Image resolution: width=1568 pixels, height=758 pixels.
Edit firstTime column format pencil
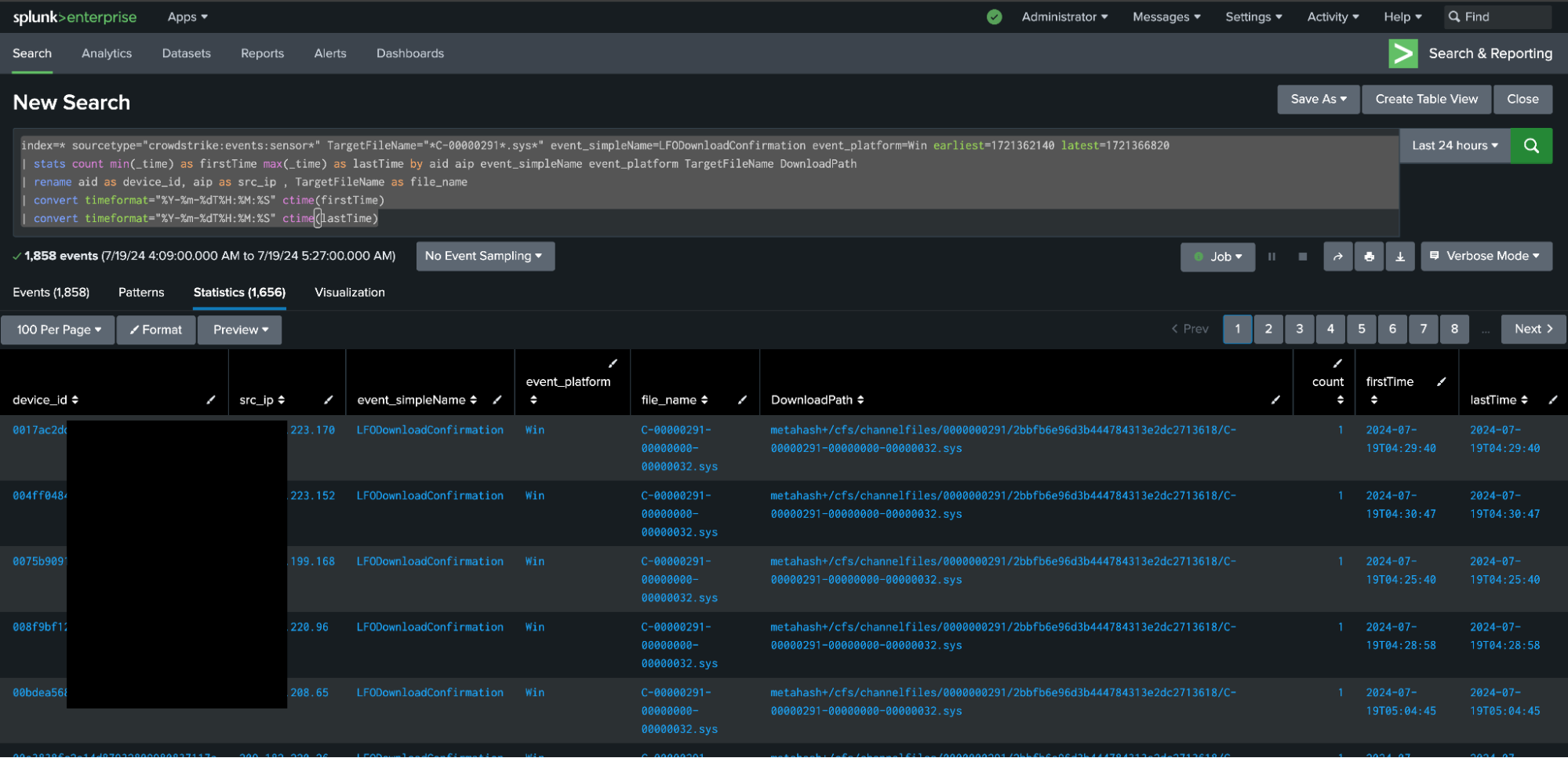[1442, 381]
